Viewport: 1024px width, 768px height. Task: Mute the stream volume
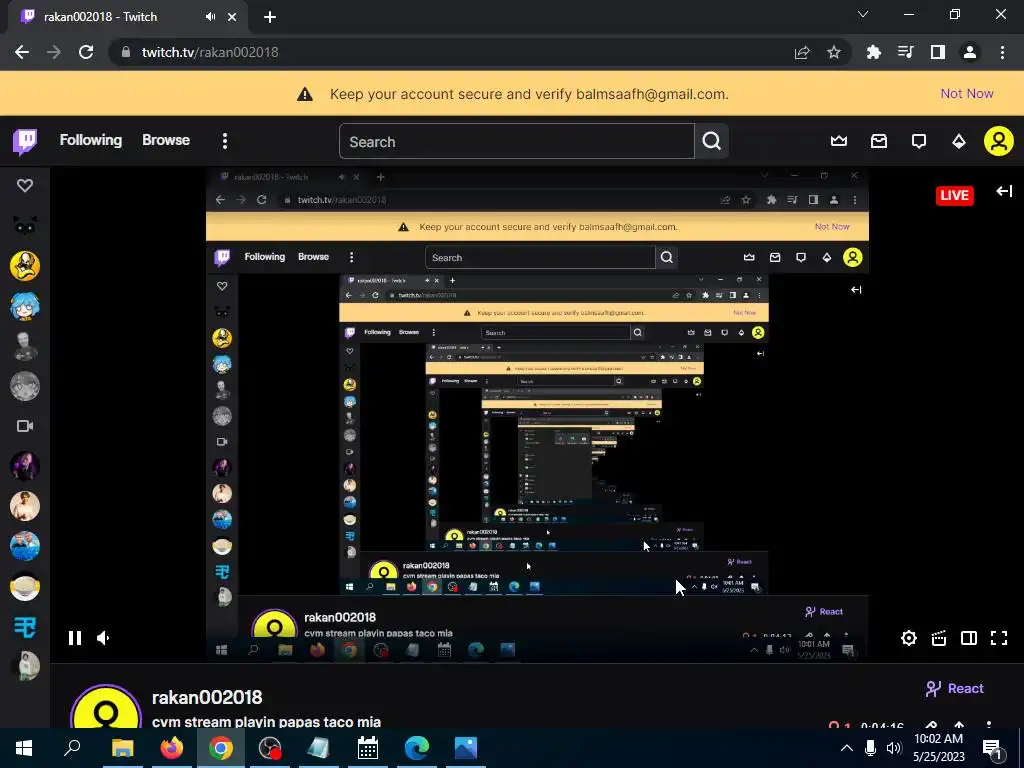point(104,638)
